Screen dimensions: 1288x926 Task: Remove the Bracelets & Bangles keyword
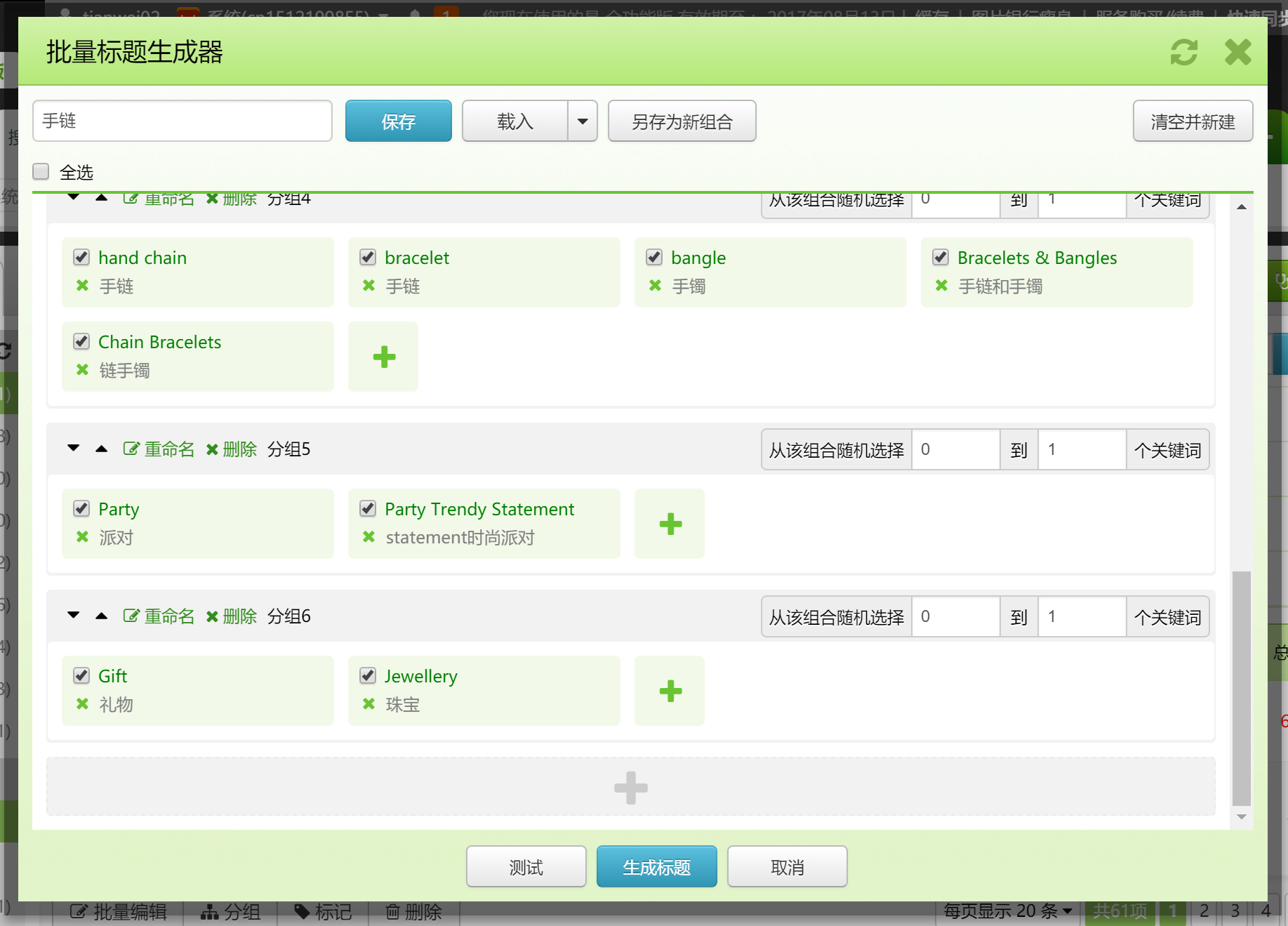[x=941, y=286]
